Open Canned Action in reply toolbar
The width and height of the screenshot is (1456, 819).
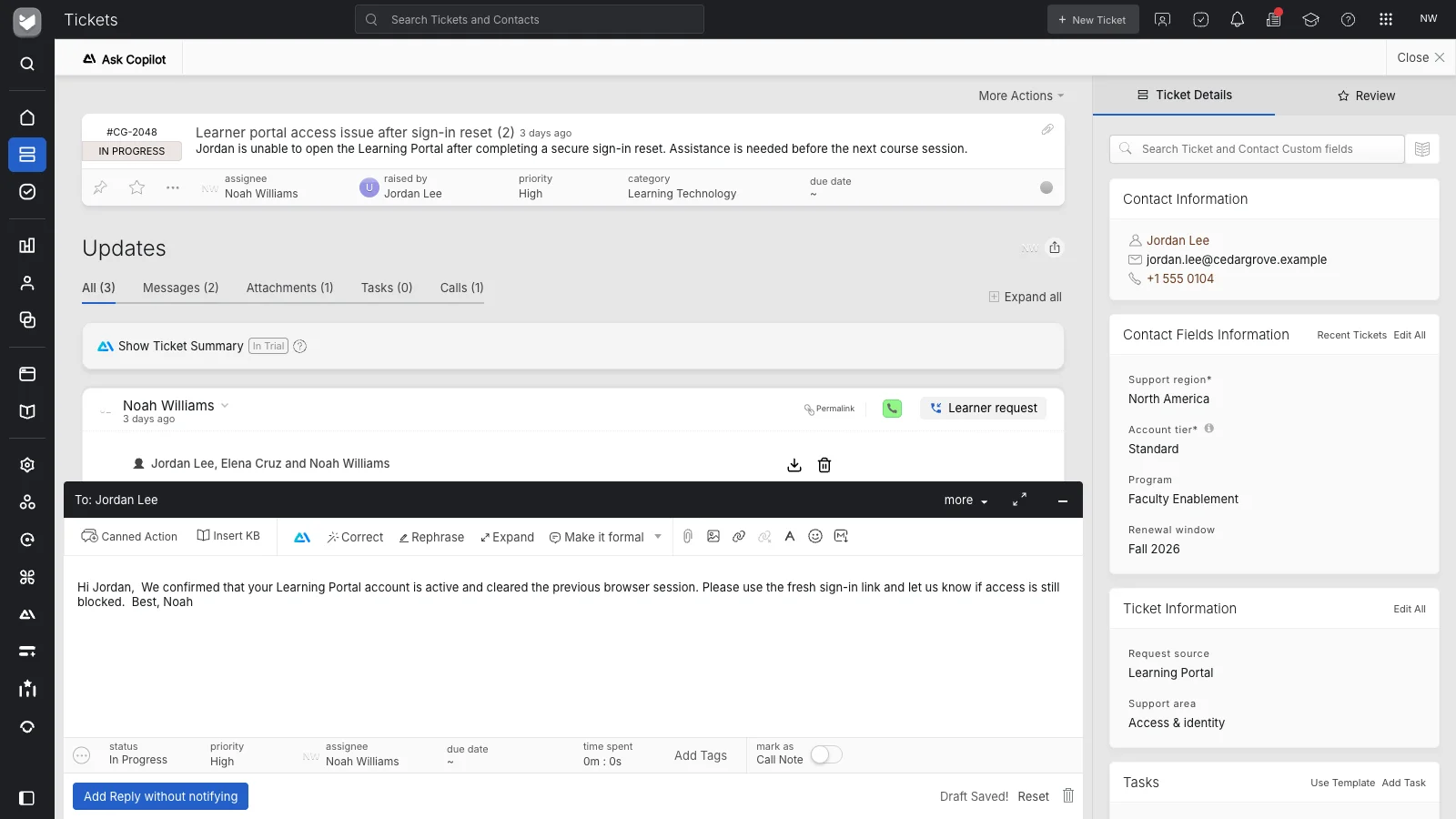129,537
